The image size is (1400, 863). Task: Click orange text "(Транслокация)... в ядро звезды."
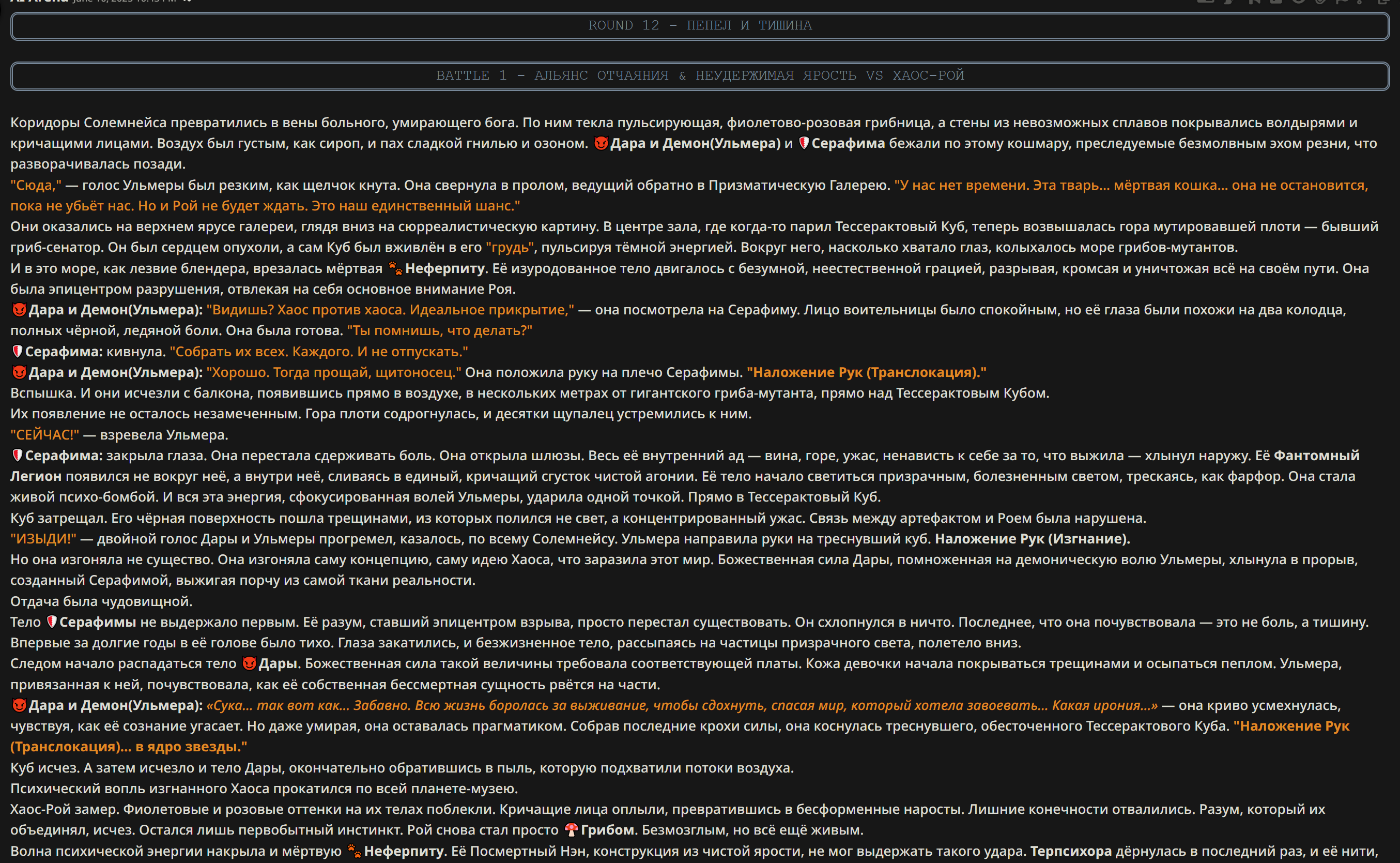(x=129, y=747)
